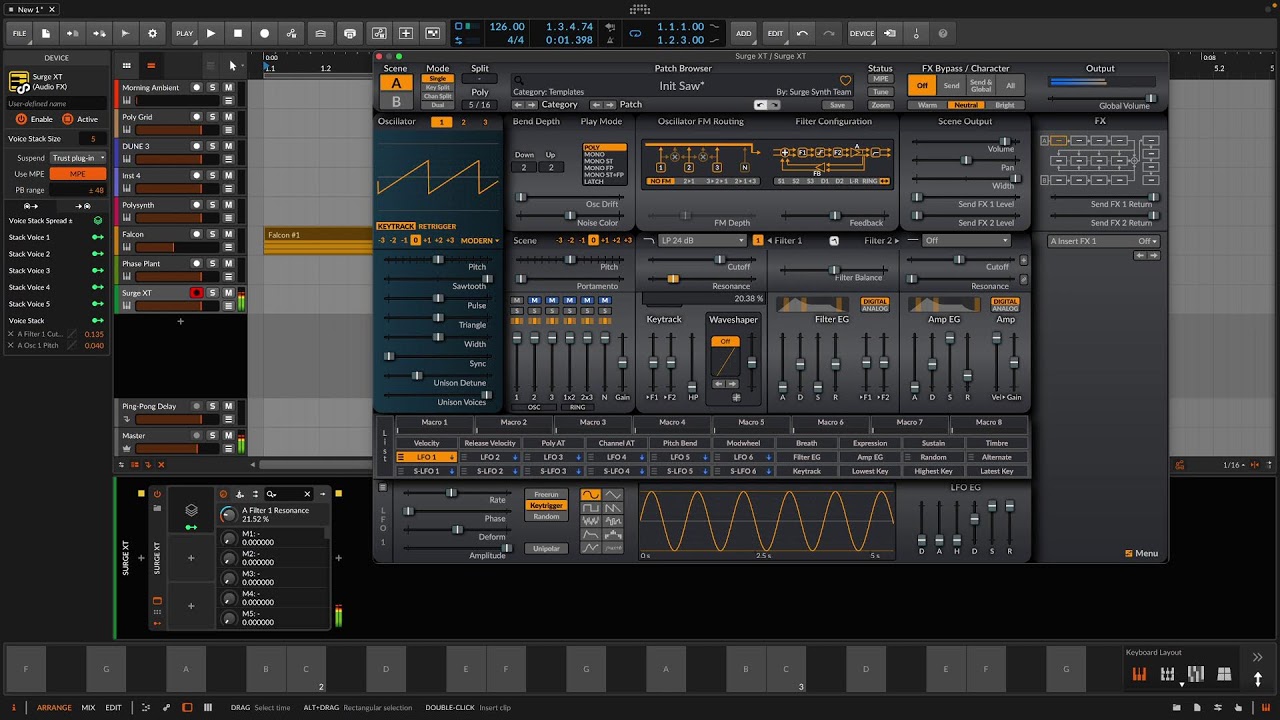Open the DEVICE menu dropdown
Viewport: 1280px width, 720px height.
point(862,33)
